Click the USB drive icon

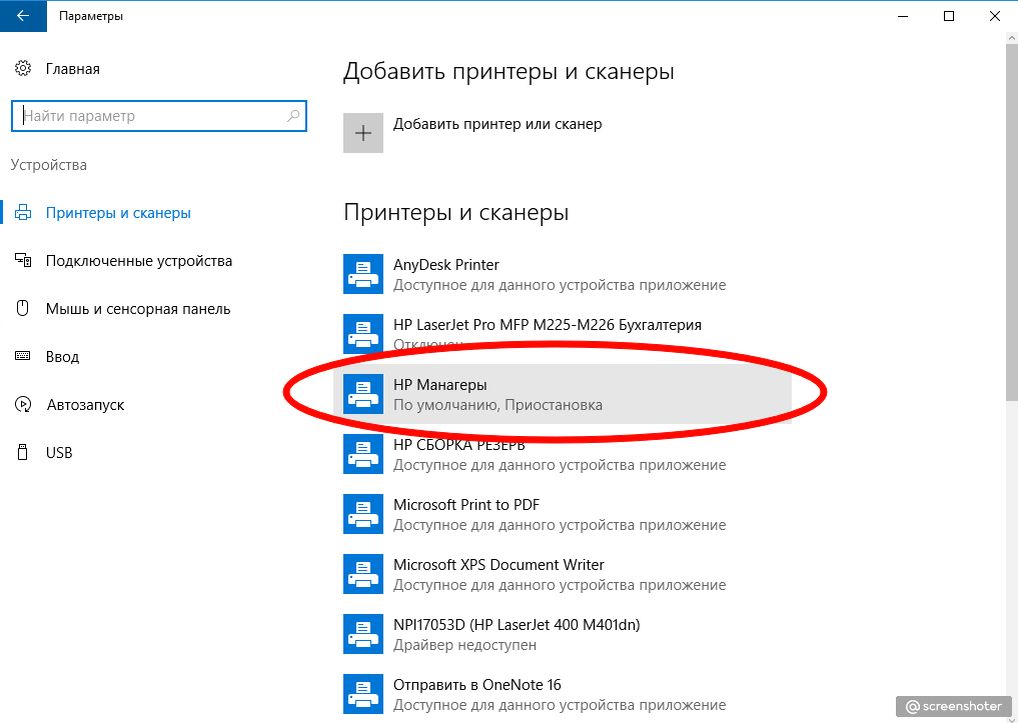pyautogui.click(x=23, y=452)
